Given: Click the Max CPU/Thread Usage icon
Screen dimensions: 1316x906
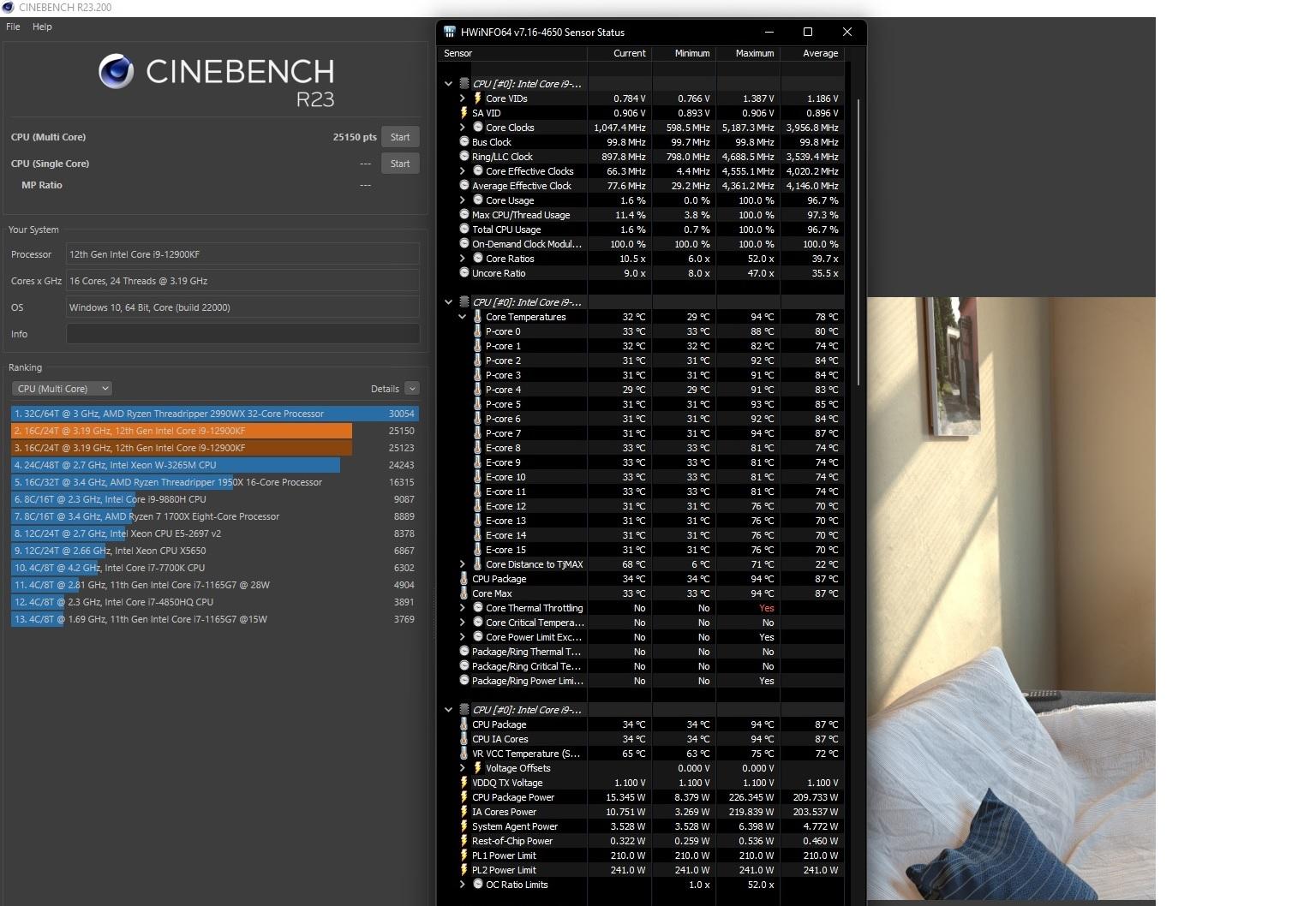Looking at the screenshot, I should coord(464,215).
